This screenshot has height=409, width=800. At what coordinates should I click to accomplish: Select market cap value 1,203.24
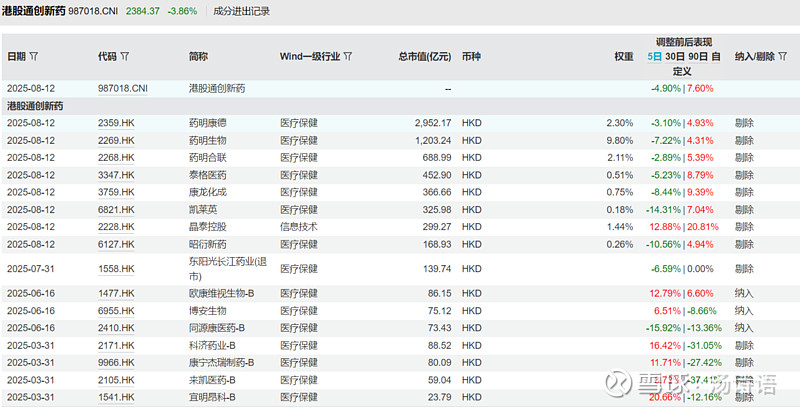[433, 141]
